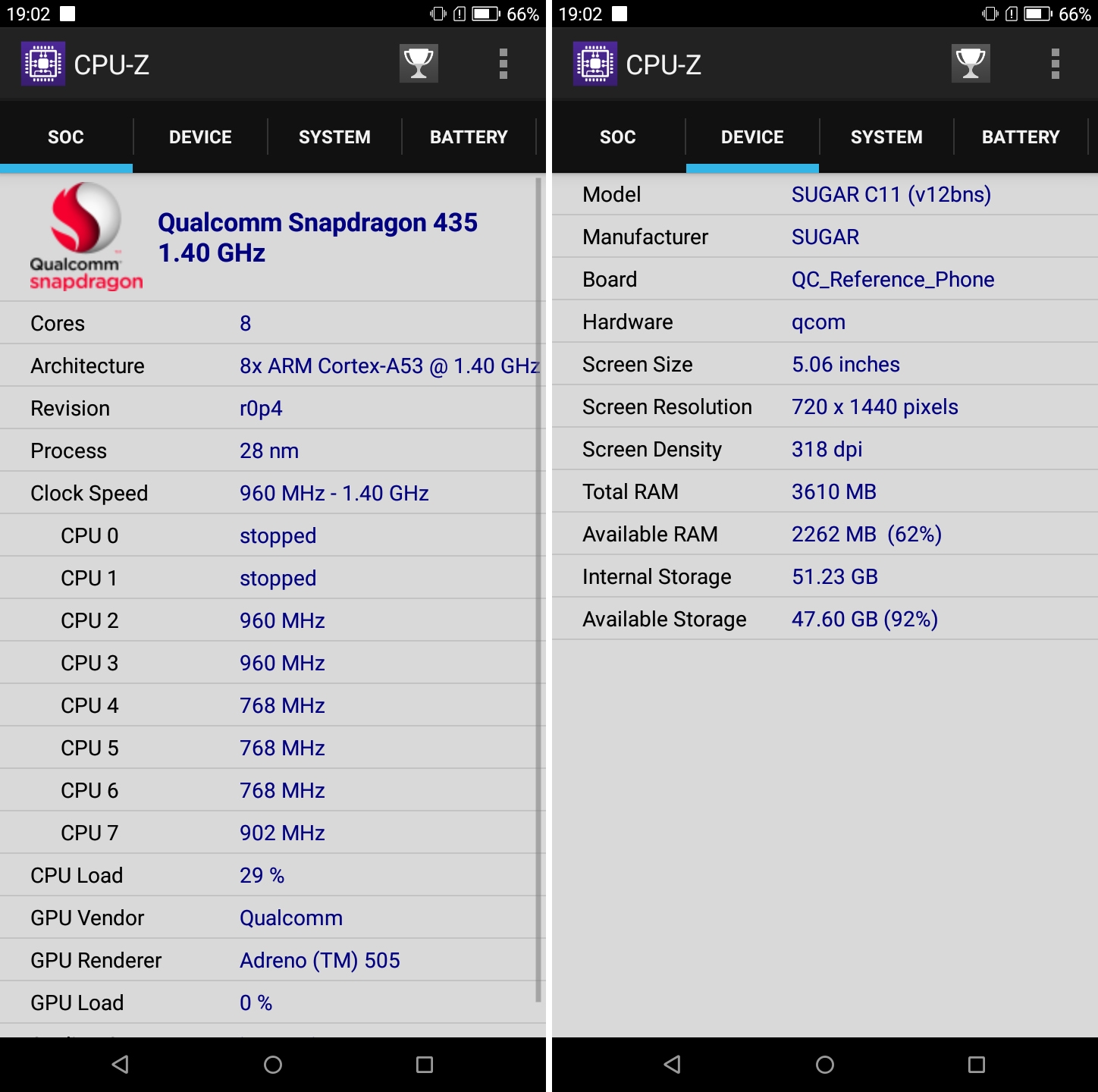Image resolution: width=1098 pixels, height=1092 pixels.
Task: Open BATTERY tab in left screen
Action: 469,137
